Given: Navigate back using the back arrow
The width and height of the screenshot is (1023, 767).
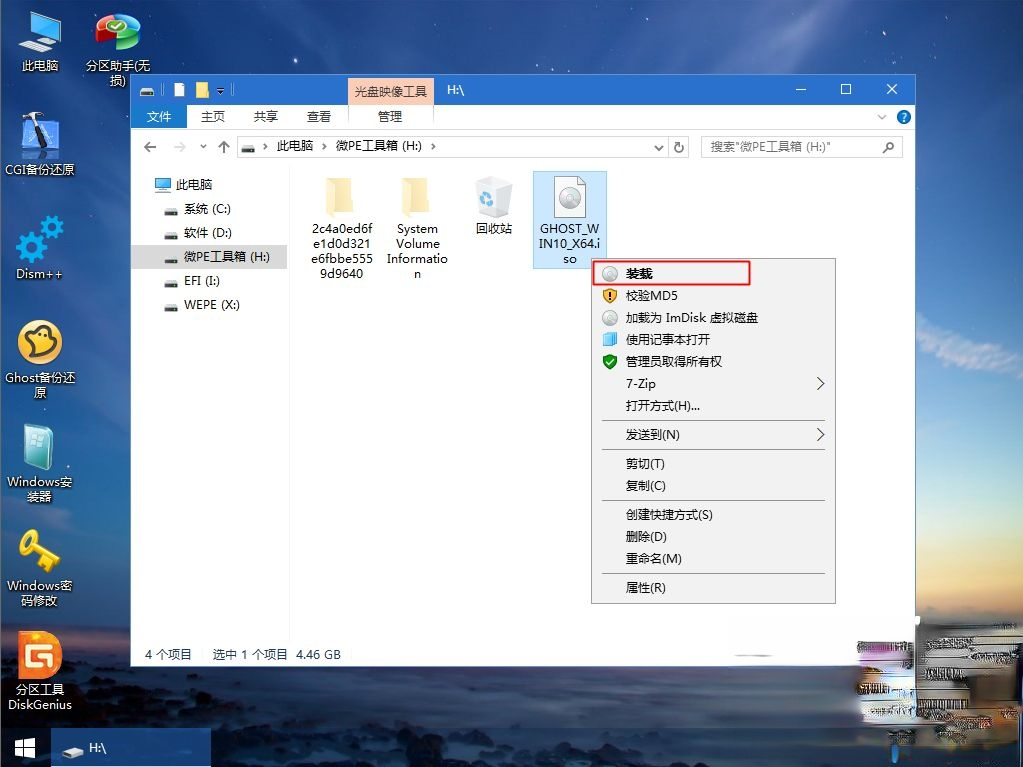Looking at the screenshot, I should (150, 146).
